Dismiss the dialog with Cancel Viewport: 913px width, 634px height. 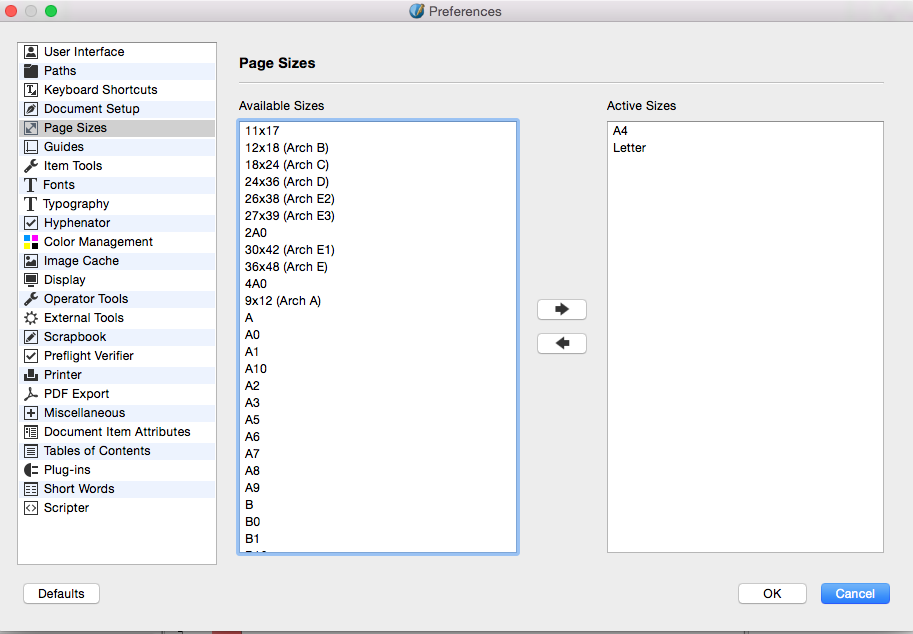(855, 594)
